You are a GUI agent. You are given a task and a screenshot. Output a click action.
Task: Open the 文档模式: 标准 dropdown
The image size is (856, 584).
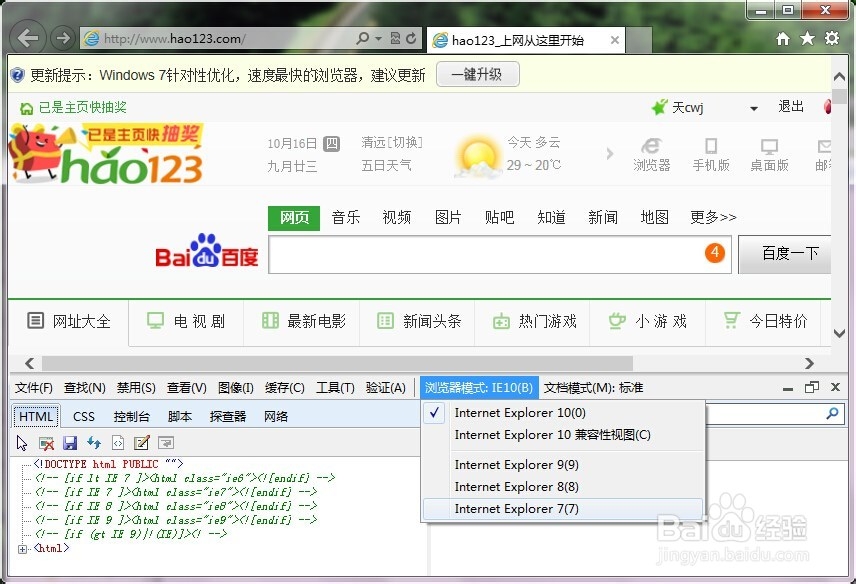coord(593,388)
